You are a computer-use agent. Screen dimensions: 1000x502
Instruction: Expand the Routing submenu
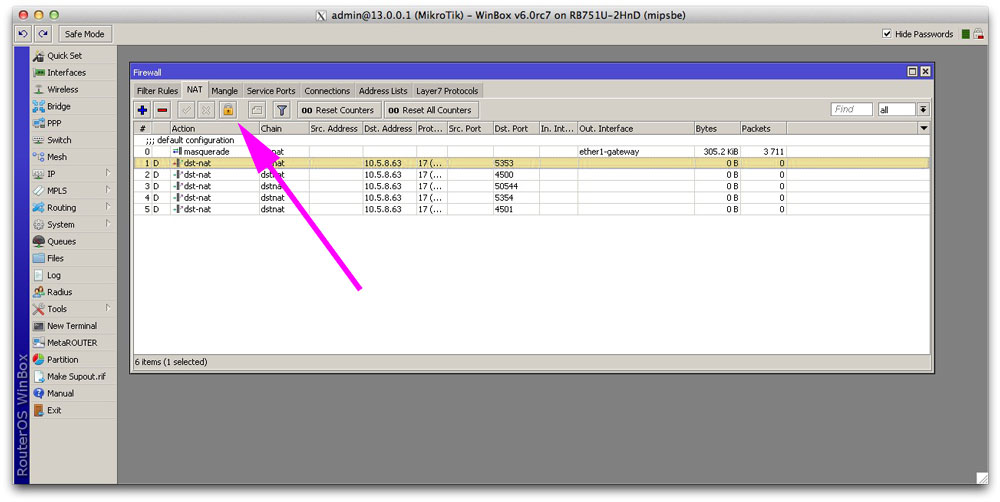point(73,207)
